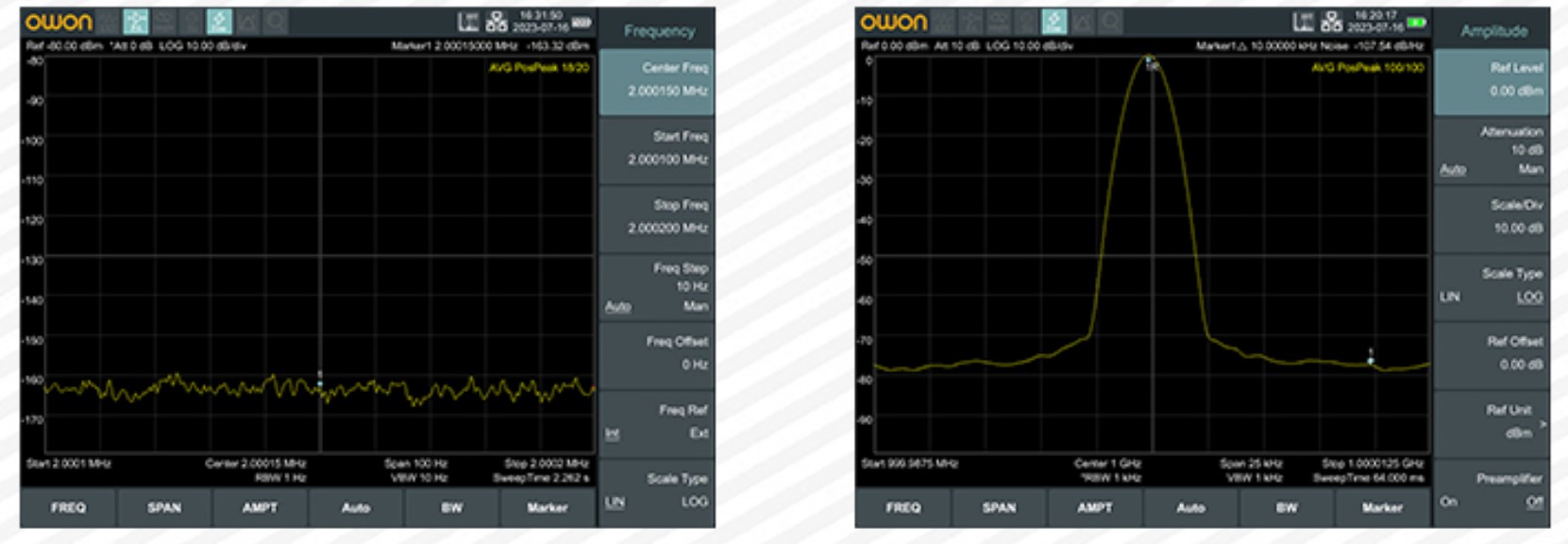Open the FREQ menu on the left screen
Viewport: 1568px width, 544px height.
coord(68,508)
